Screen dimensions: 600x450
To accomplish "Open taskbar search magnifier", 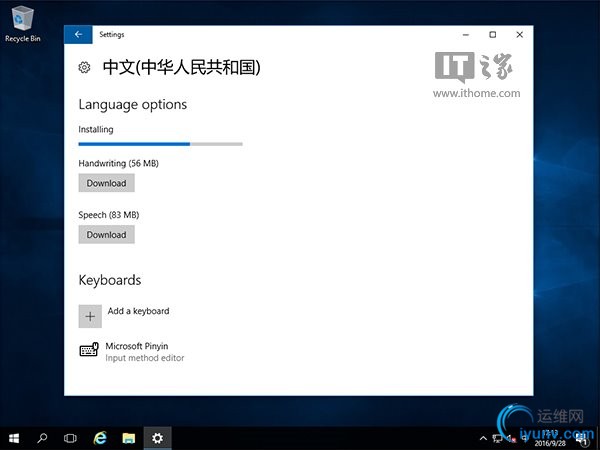I will point(42,438).
